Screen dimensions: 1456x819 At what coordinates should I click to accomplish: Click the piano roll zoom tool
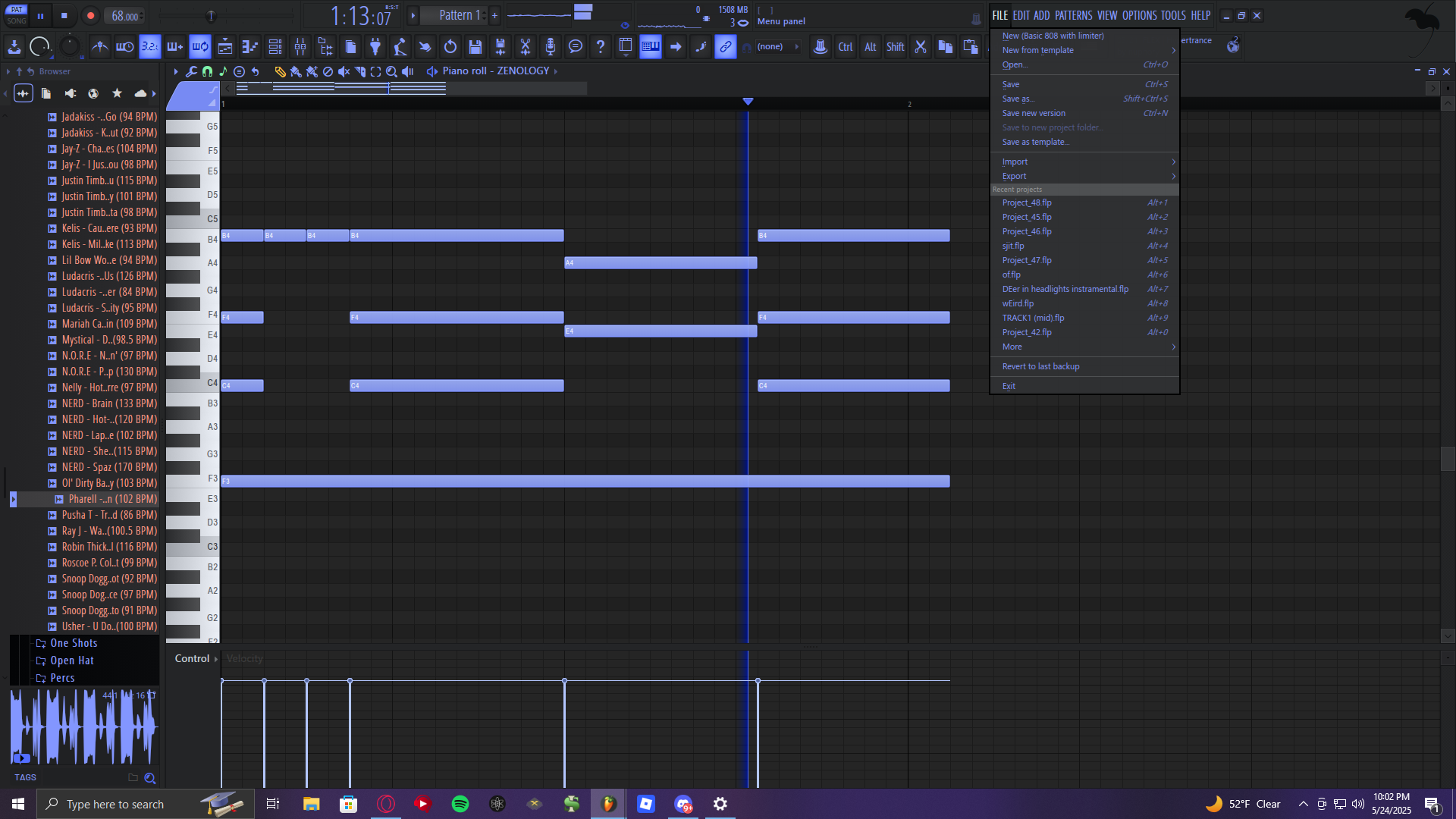[x=391, y=71]
